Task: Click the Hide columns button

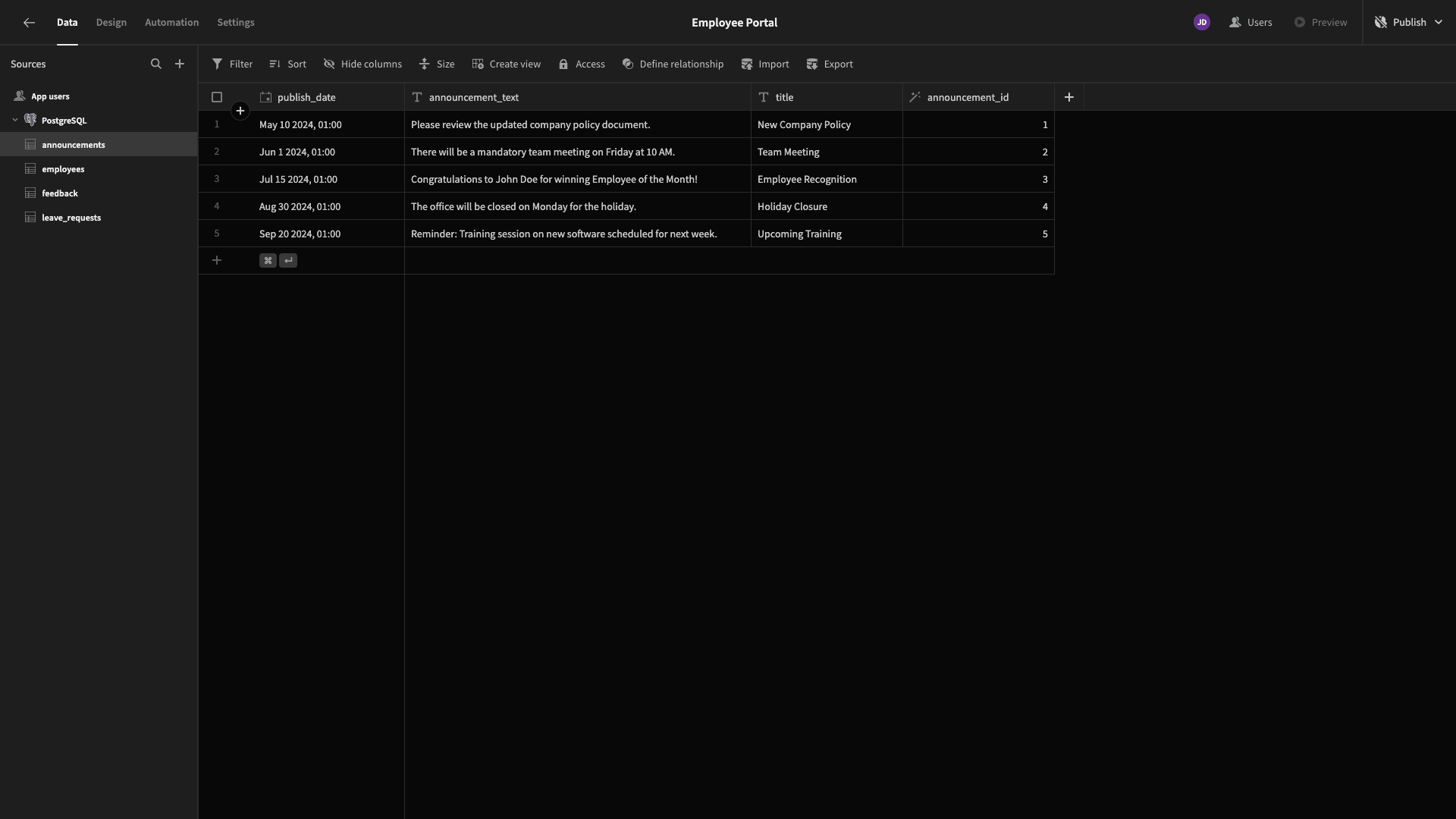Action: coord(362,64)
